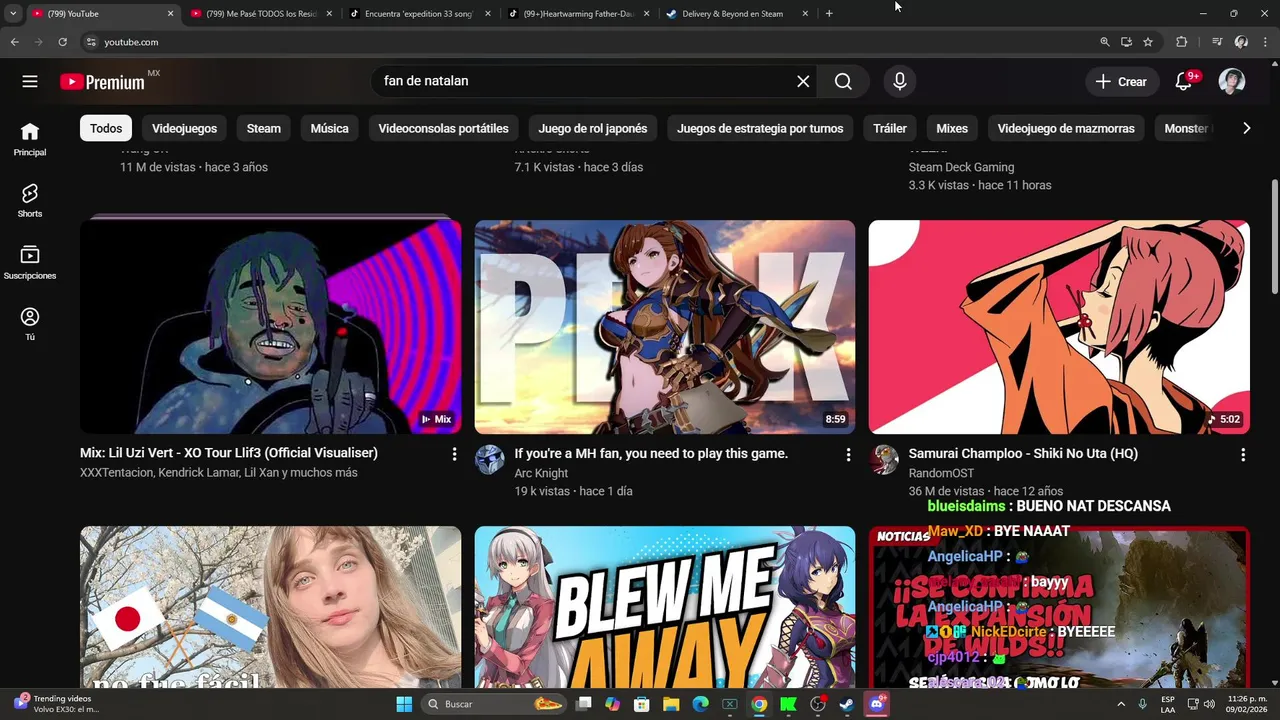
Task: Open Chrome media controls icon
Action: click(x=1217, y=42)
